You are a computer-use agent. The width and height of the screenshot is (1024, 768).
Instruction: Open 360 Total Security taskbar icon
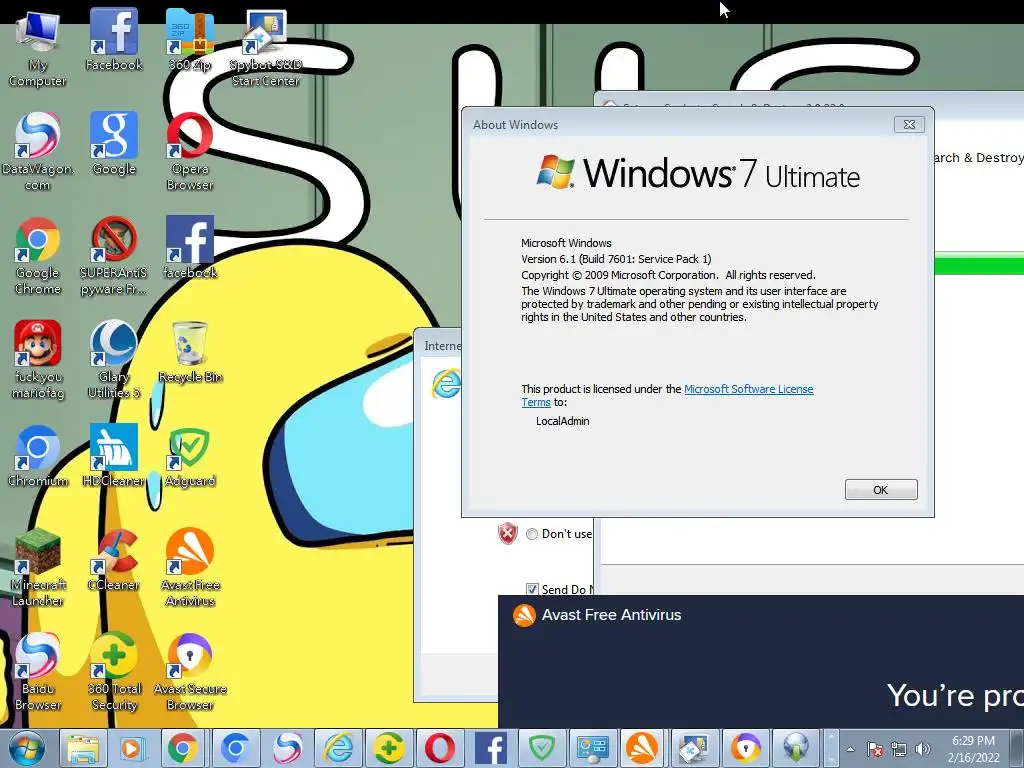point(389,748)
